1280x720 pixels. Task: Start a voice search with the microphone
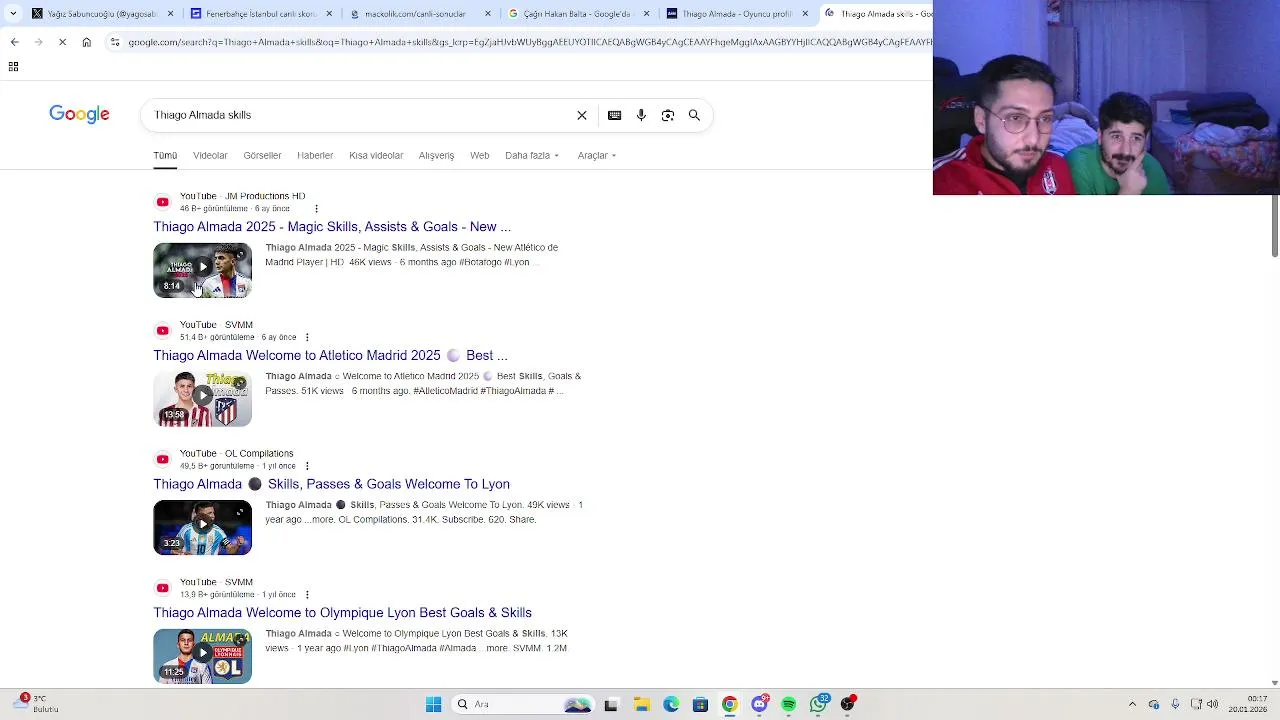(641, 115)
